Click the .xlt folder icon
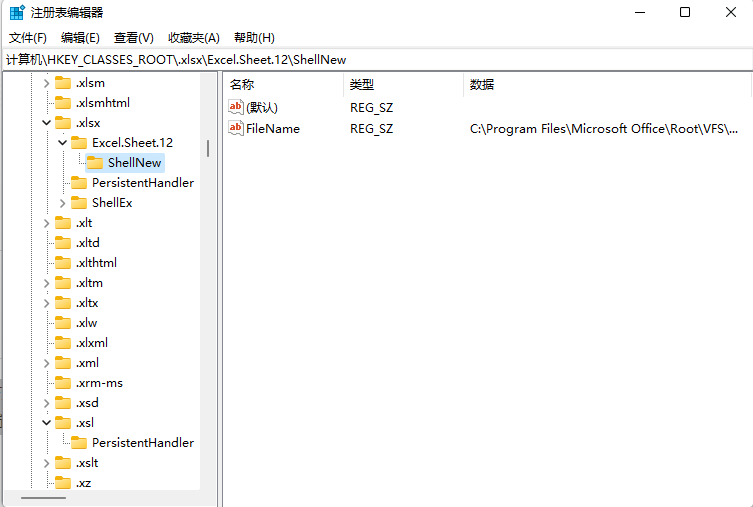 pyautogui.click(x=63, y=223)
